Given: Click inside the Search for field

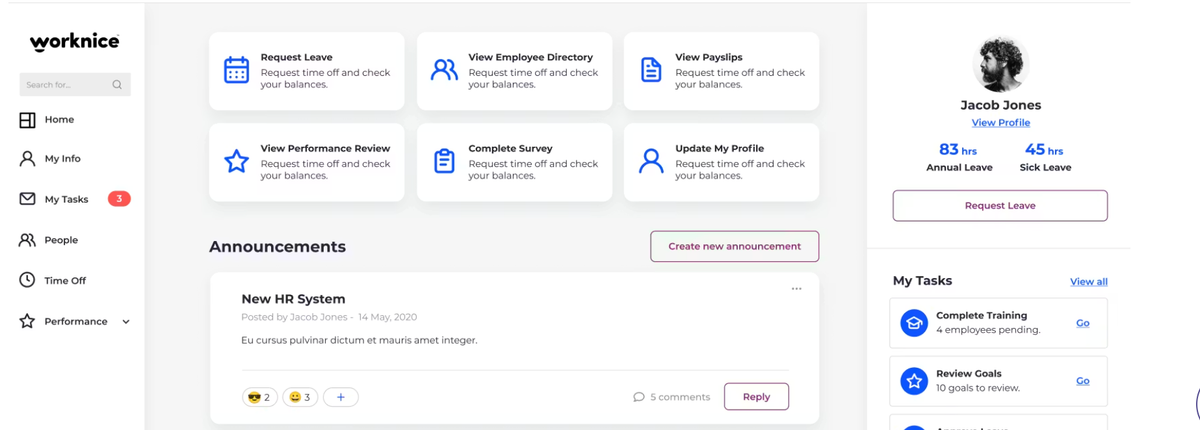Looking at the screenshot, I should [65, 85].
